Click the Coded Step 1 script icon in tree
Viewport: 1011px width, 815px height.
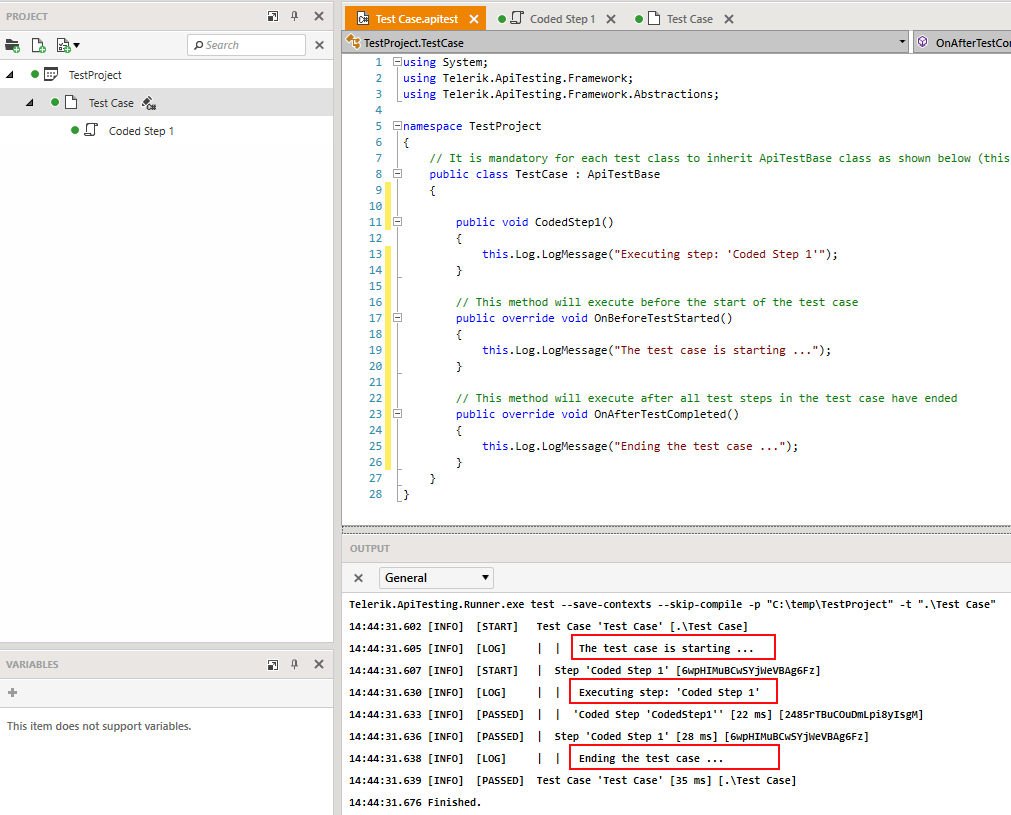click(x=92, y=130)
